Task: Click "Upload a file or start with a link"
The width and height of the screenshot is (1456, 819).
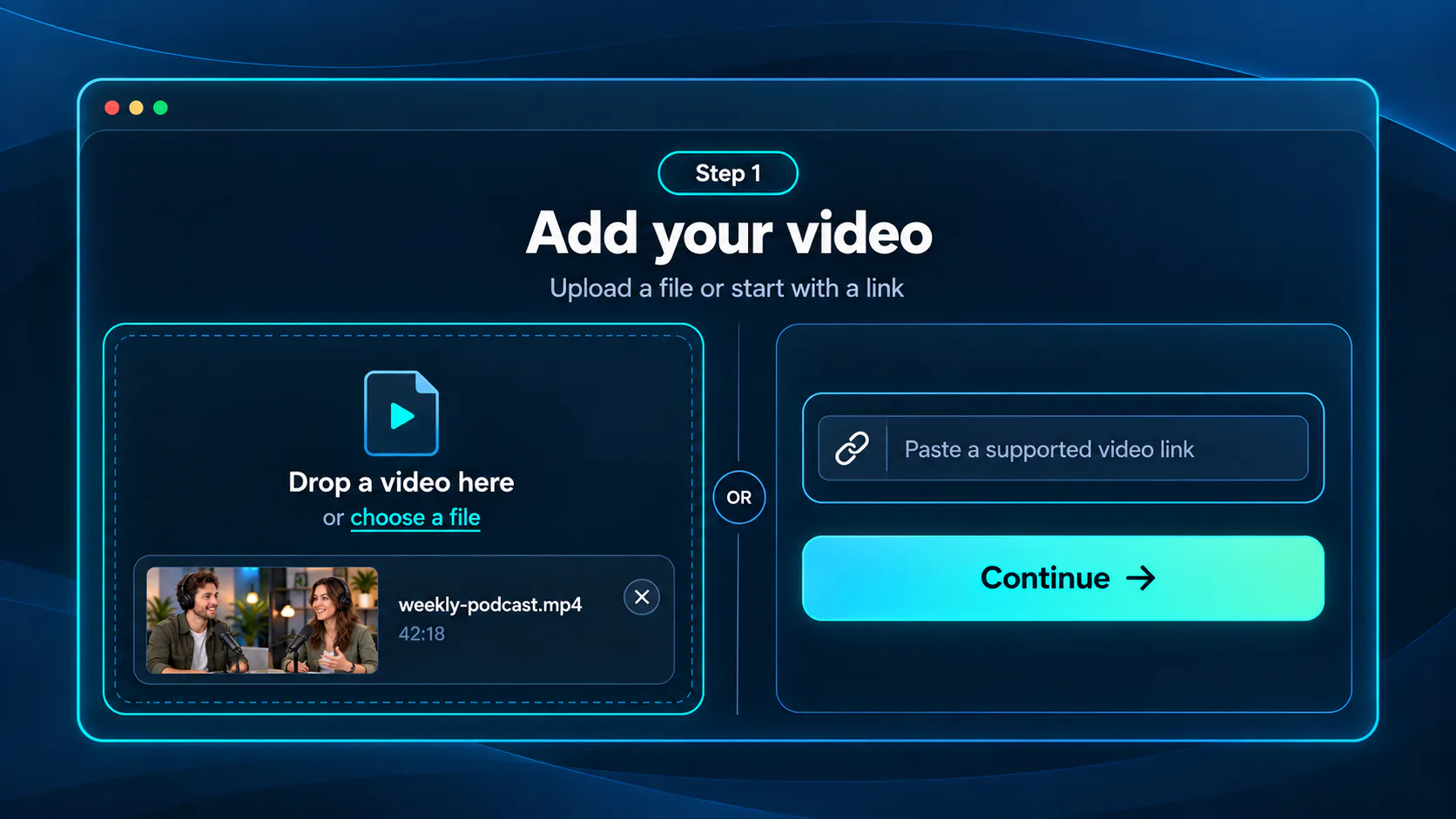Action: point(727,288)
